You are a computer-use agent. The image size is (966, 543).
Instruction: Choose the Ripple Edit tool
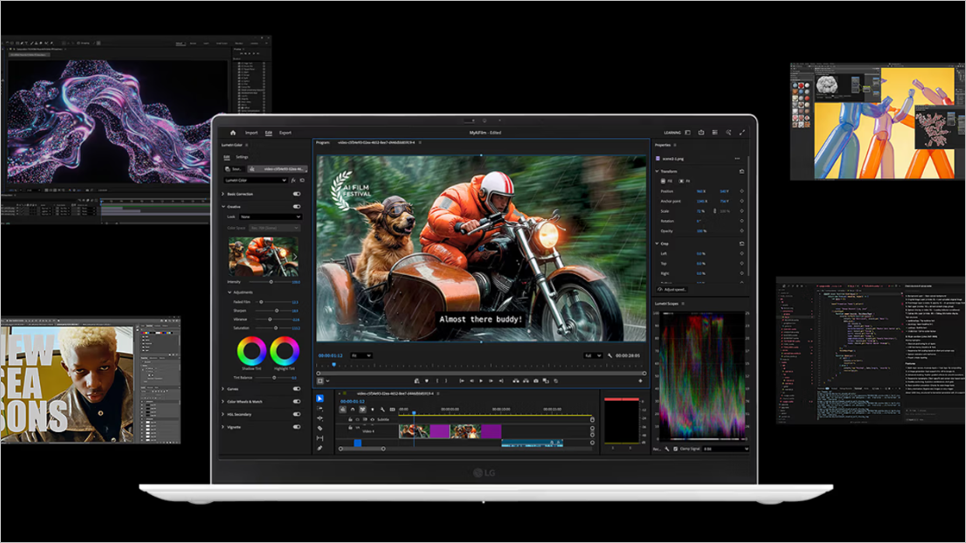click(320, 418)
